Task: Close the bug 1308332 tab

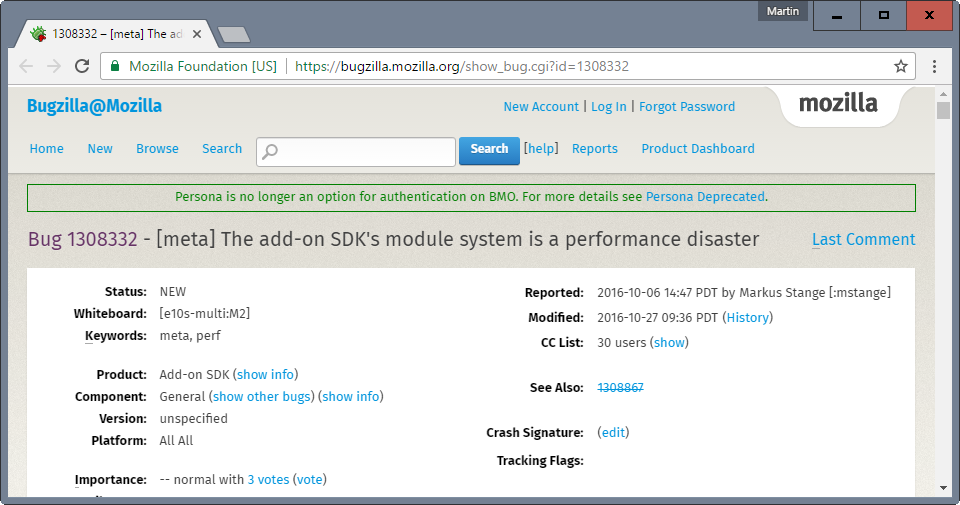Action: click(x=197, y=34)
